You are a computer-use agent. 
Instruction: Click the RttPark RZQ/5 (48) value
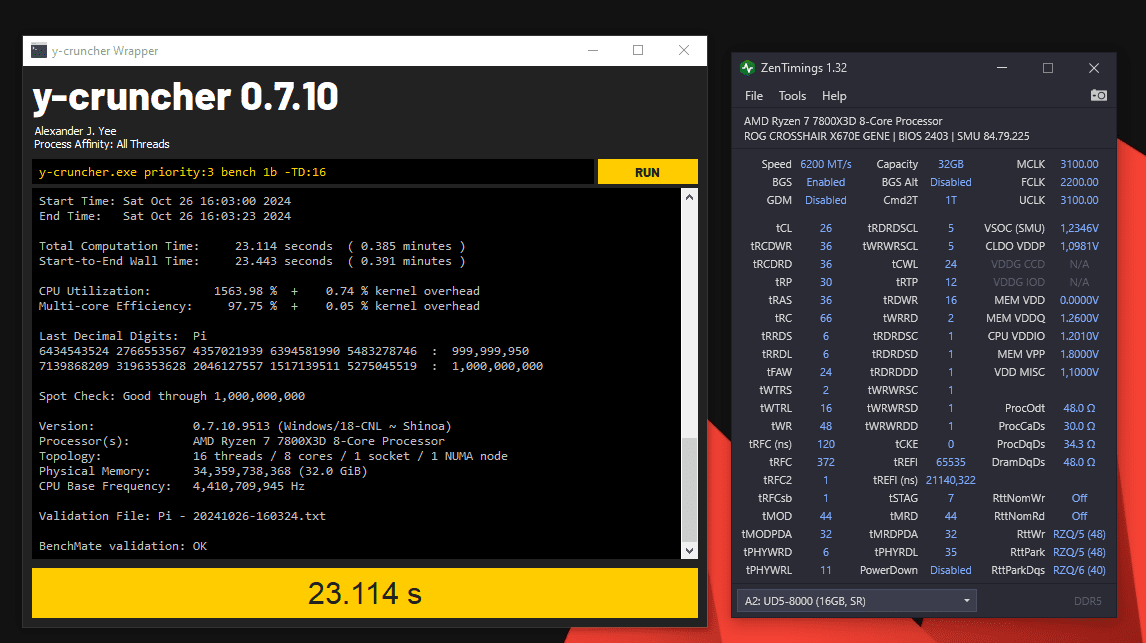pyautogui.click(x=1079, y=552)
